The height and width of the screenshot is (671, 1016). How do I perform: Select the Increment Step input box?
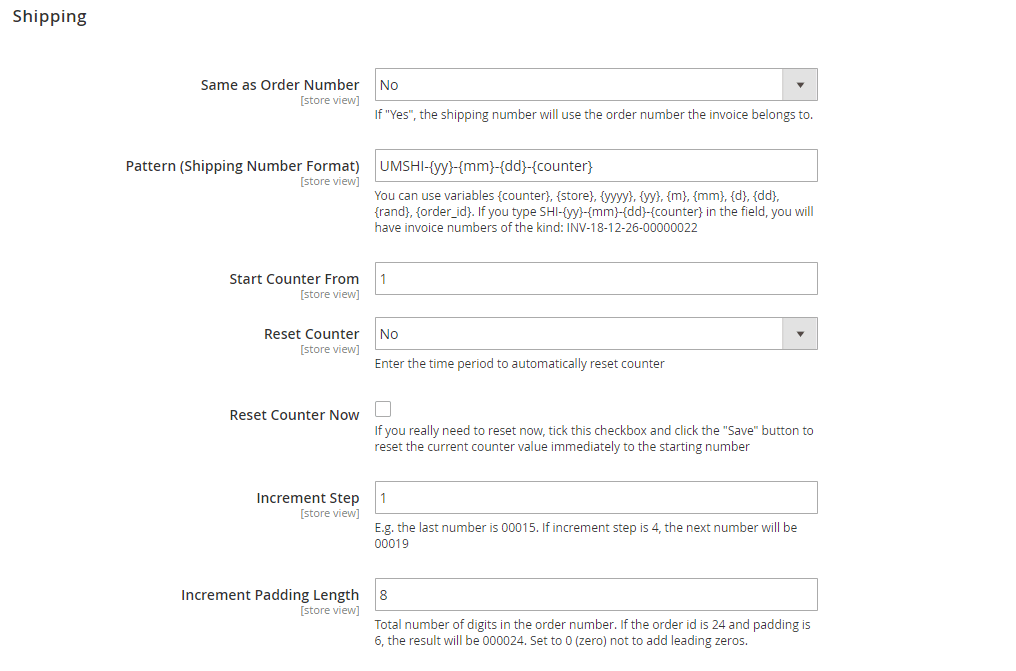tap(595, 497)
